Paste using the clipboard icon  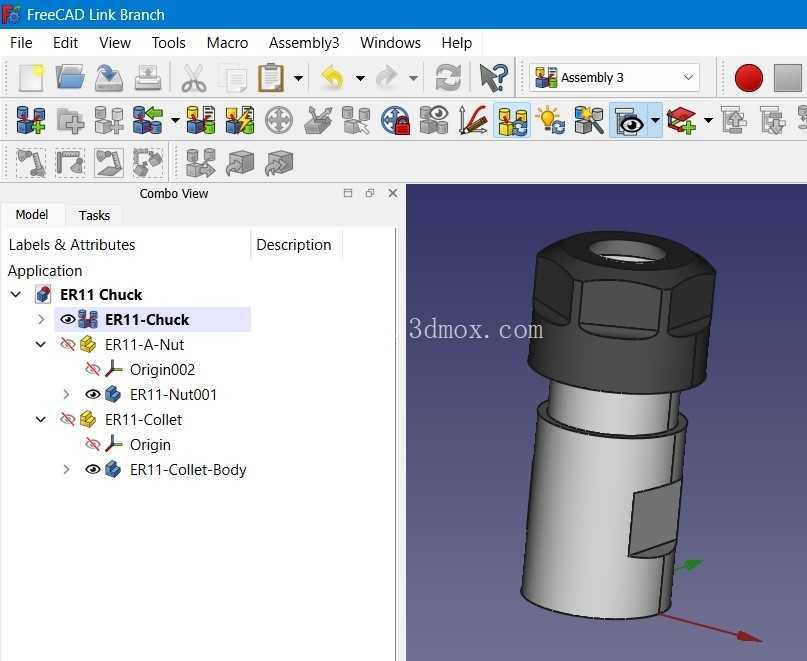pos(271,78)
